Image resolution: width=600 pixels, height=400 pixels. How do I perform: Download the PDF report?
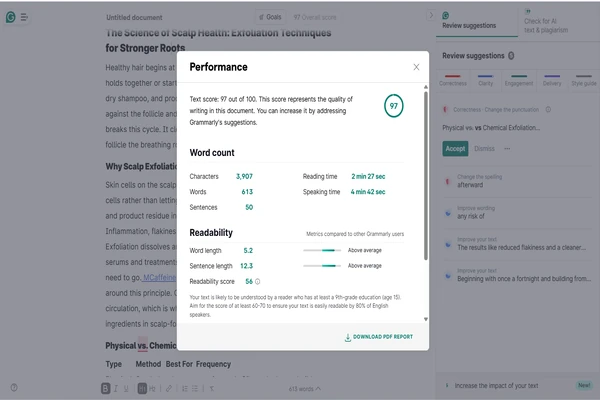379,337
